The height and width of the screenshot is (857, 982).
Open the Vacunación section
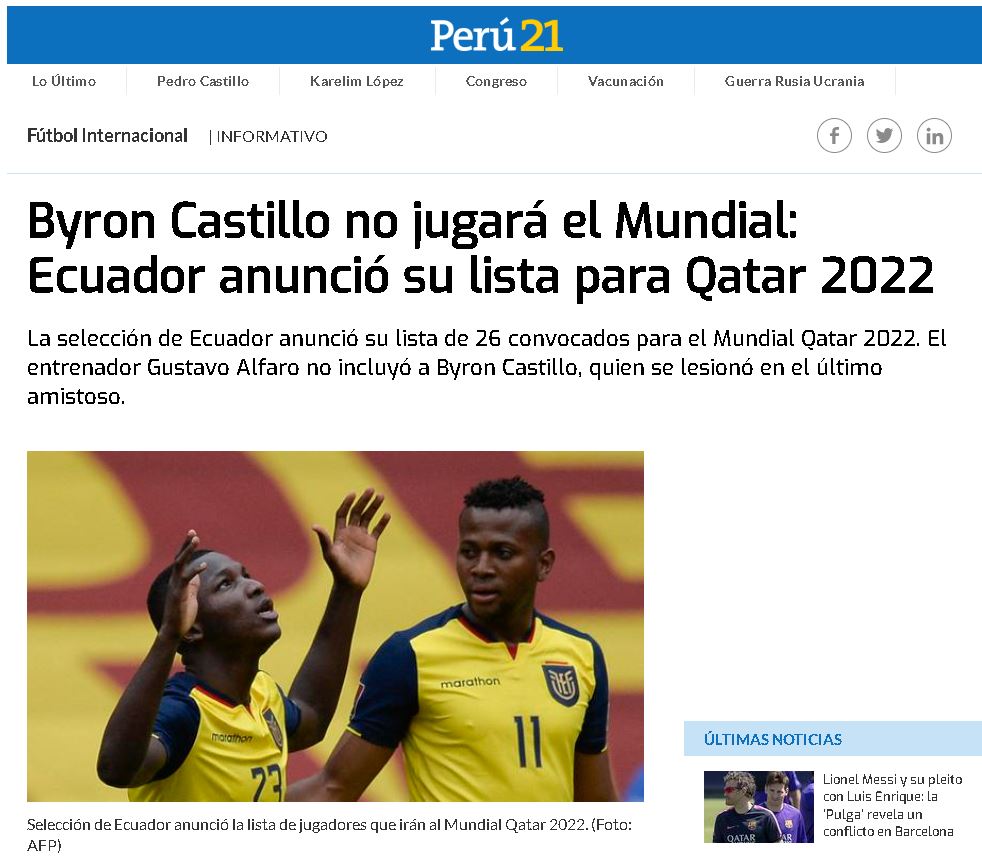coord(626,81)
